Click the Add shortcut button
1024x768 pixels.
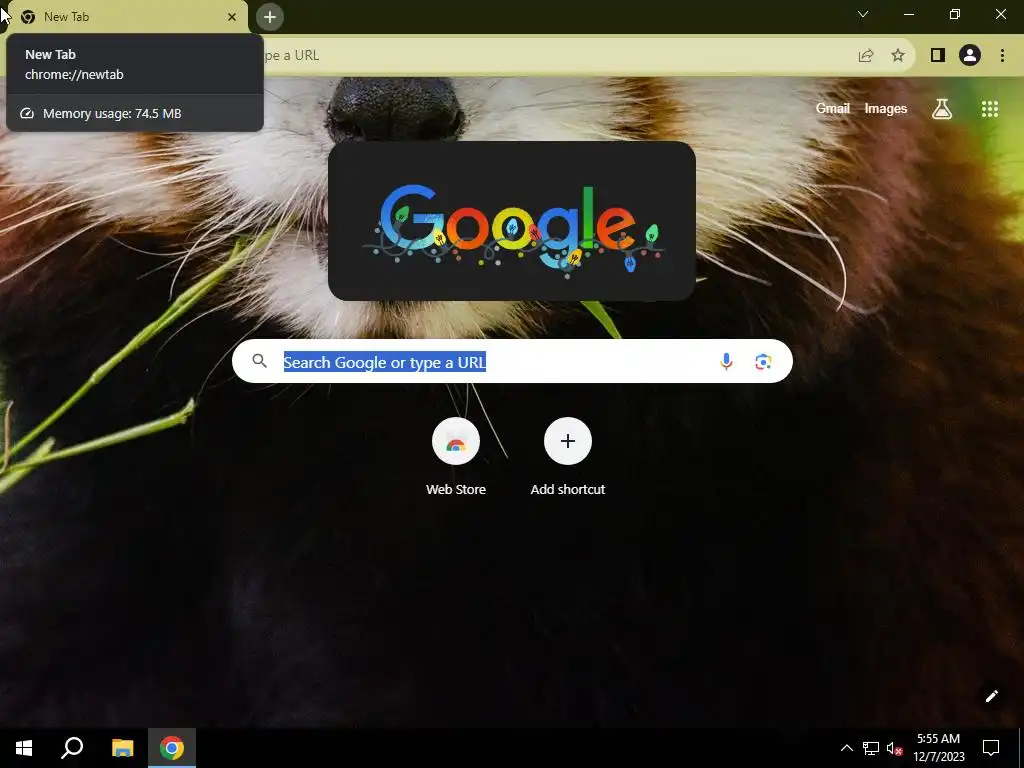(568, 456)
